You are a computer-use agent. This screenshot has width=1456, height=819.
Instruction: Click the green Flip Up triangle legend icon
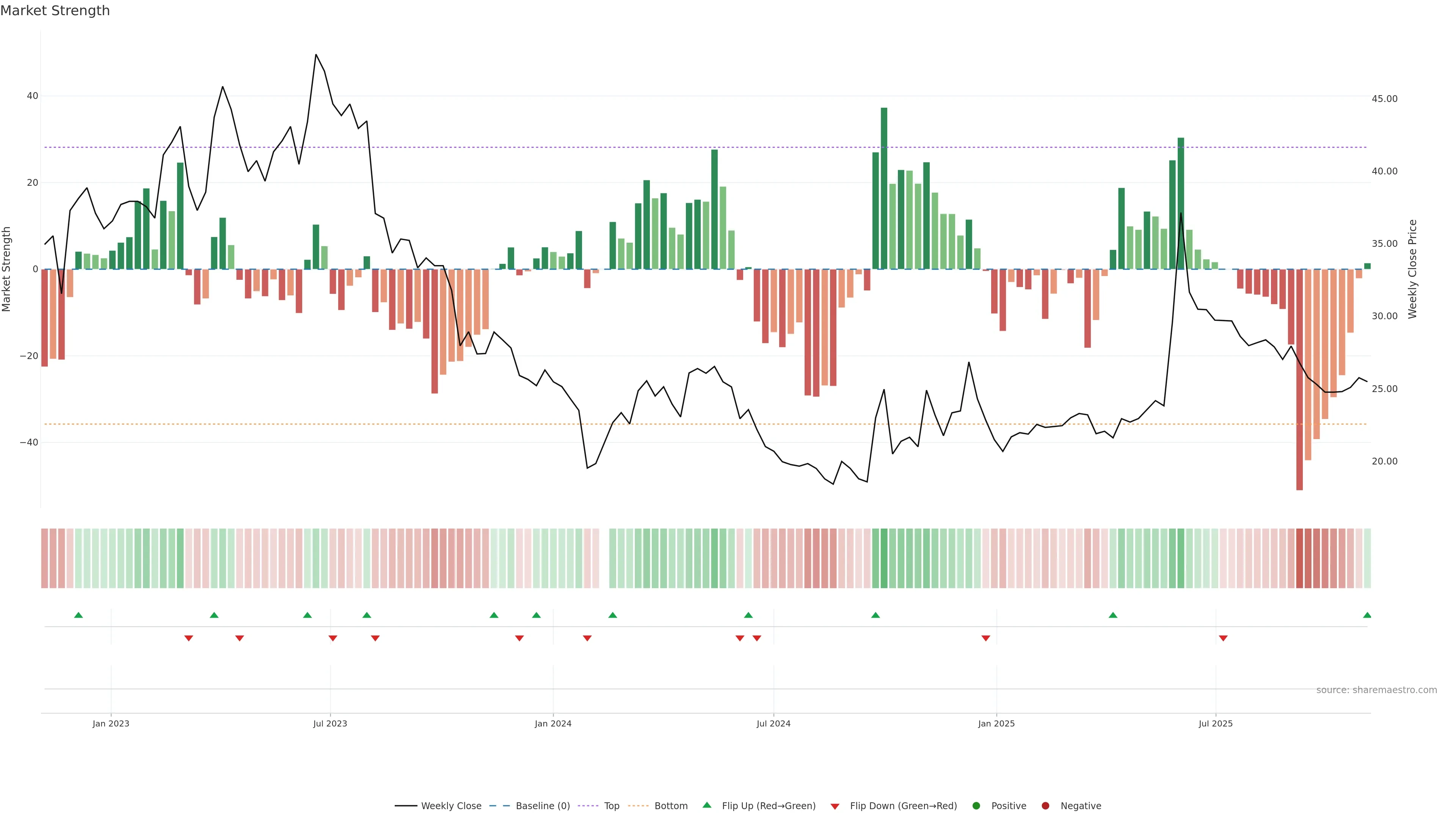706,805
